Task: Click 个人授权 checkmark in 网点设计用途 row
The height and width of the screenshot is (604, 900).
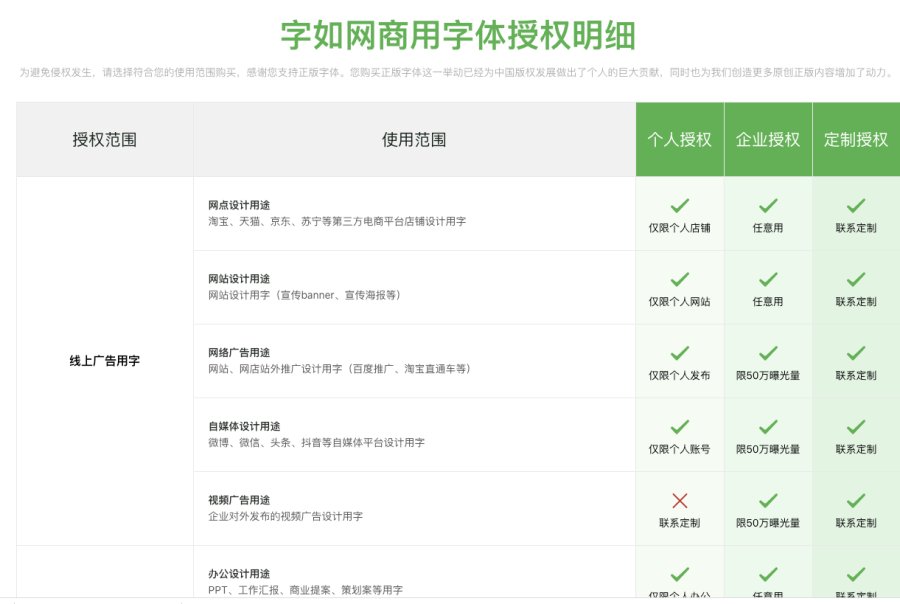Action: click(680, 206)
